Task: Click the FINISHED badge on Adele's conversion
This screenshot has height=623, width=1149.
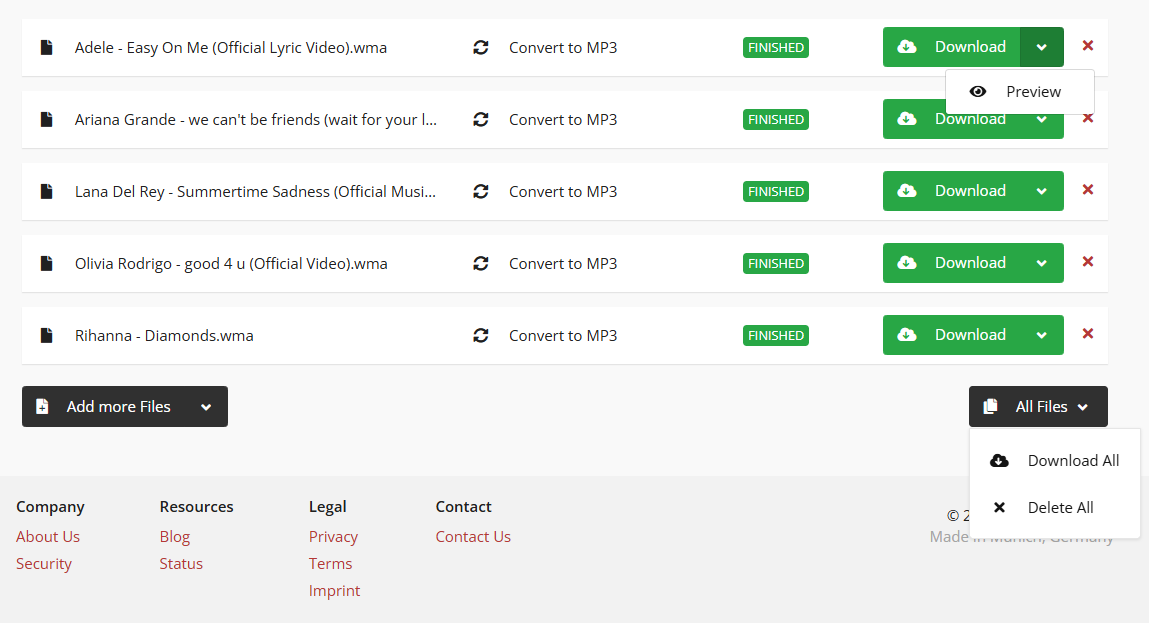Action: pos(775,47)
